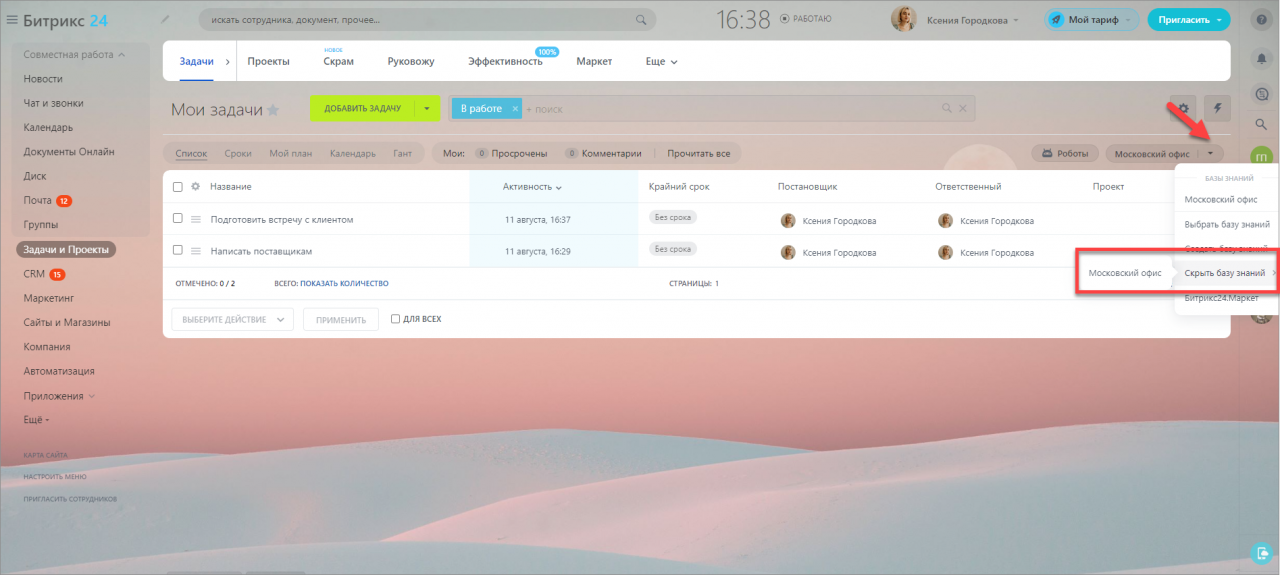1280x575 pixels.
Task: Open Ксения Городкова user menu
Action: tap(973, 20)
